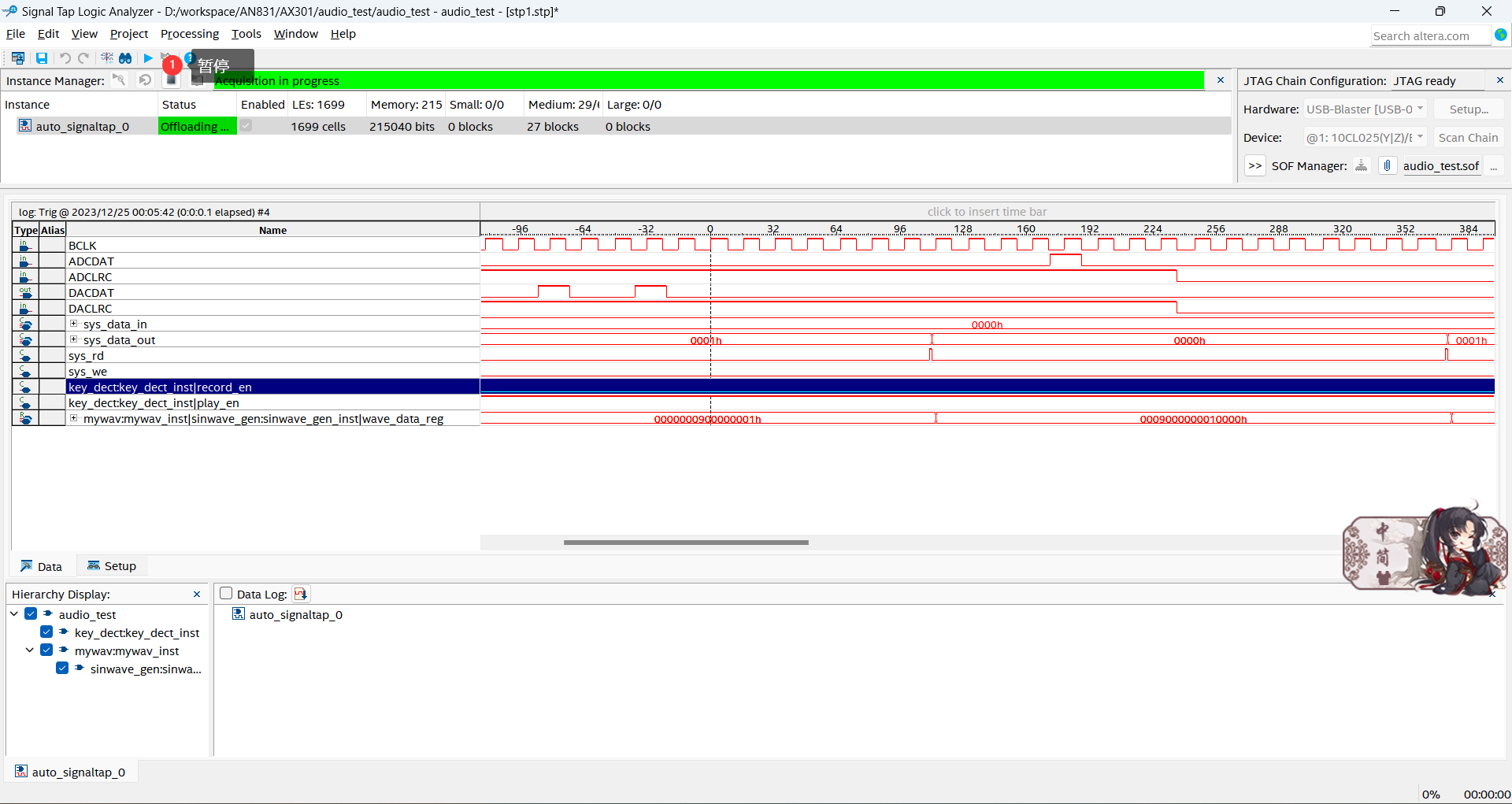Image resolution: width=1512 pixels, height=804 pixels.
Task: Expand the sys_data_out bus signal
Action: tap(74, 339)
